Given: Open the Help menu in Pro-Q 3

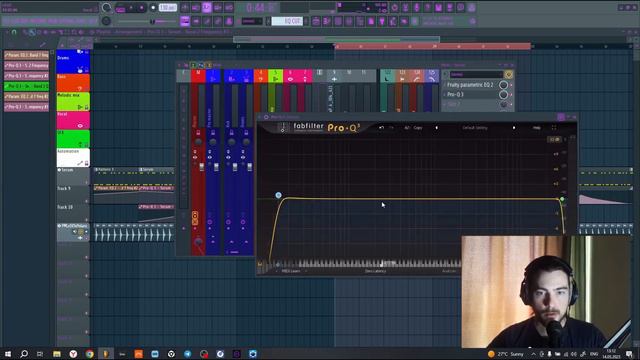Looking at the screenshot, I should tap(536, 128).
